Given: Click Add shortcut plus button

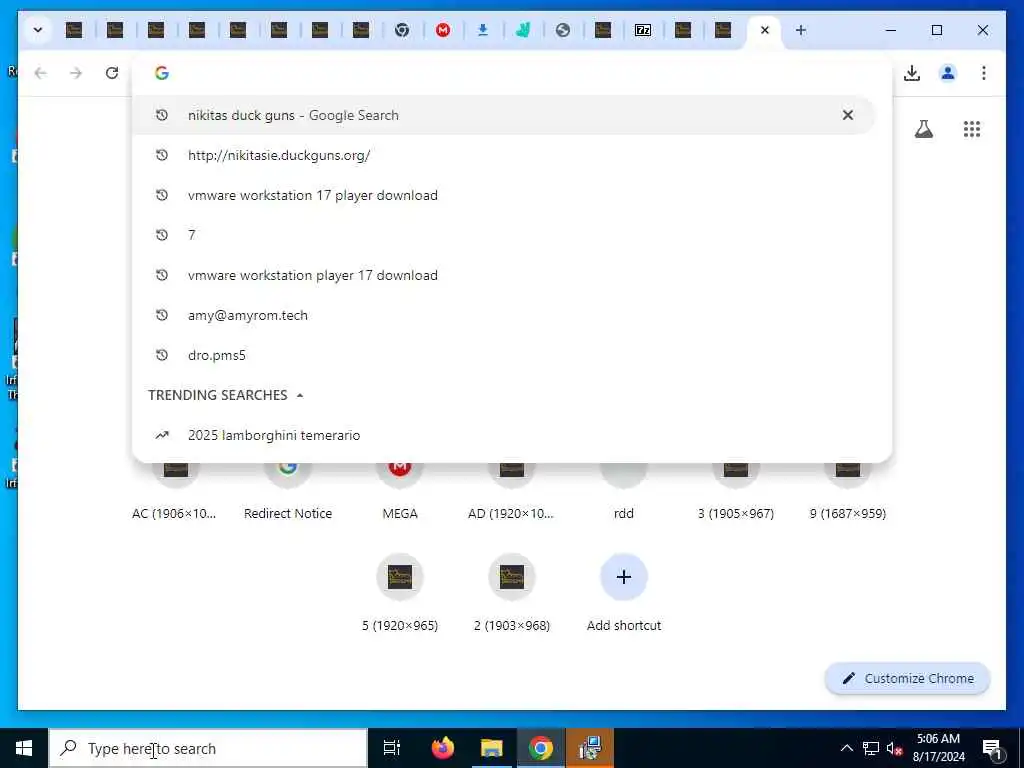Looking at the screenshot, I should coord(624,577).
